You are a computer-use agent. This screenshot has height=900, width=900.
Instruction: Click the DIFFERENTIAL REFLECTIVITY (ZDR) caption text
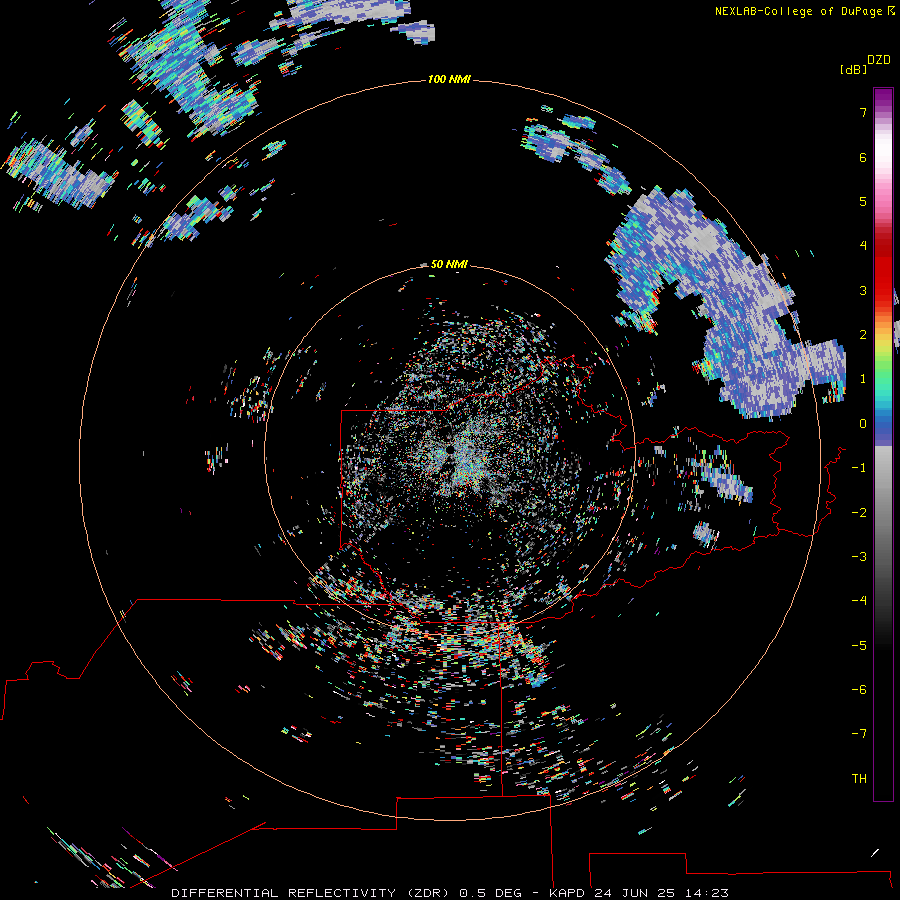310,893
